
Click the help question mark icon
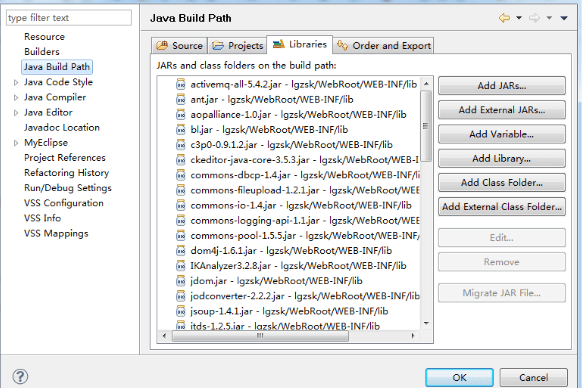20,376
